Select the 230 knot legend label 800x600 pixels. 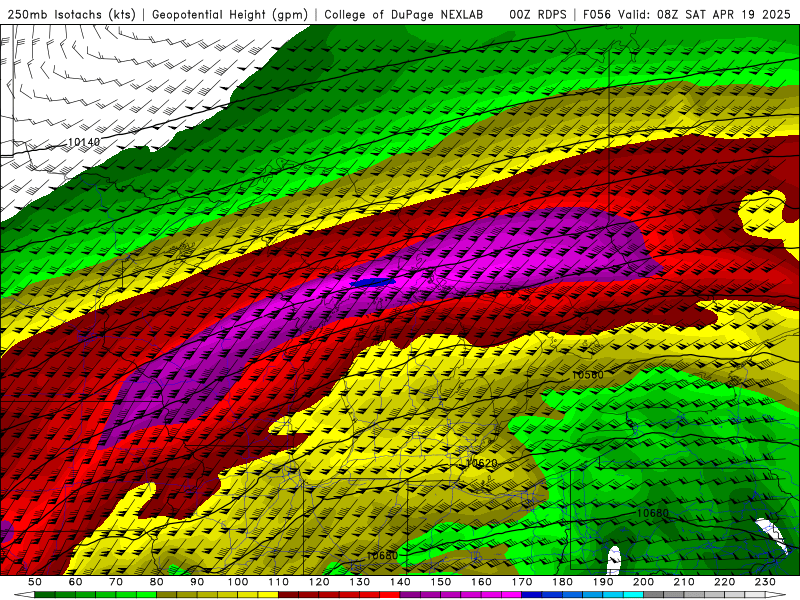pos(765,582)
